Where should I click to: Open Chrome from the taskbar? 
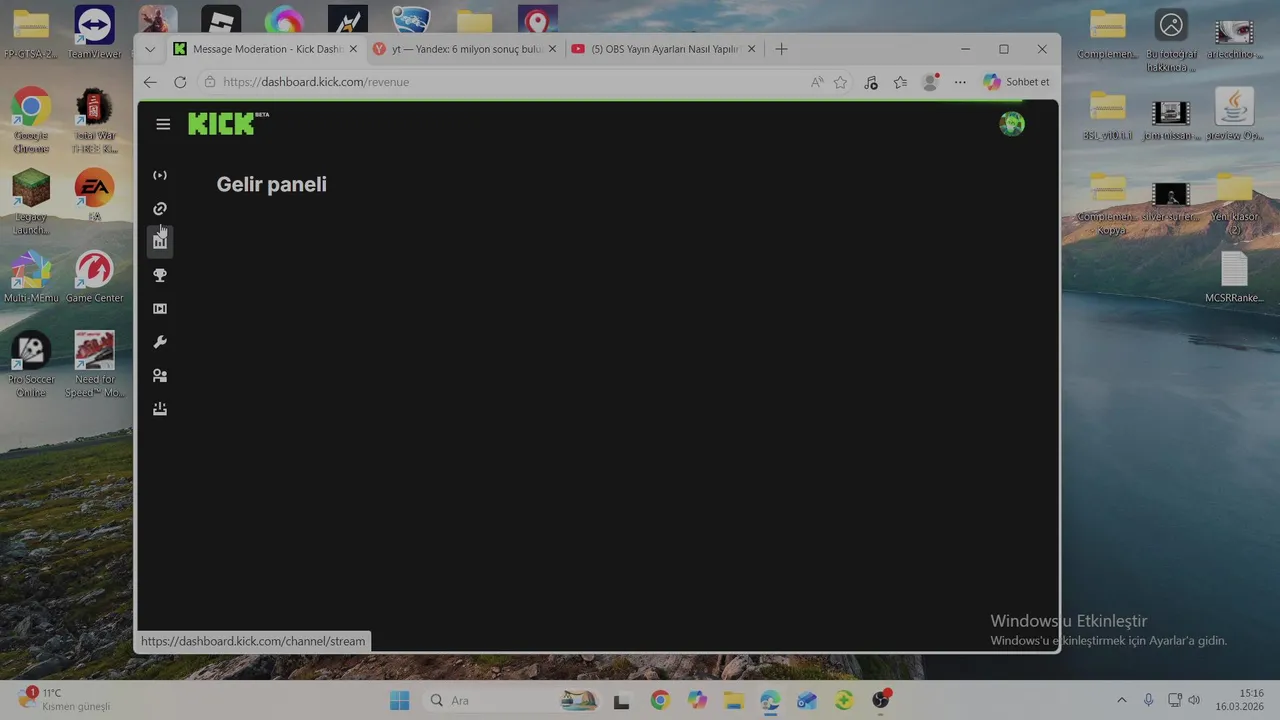(659, 700)
